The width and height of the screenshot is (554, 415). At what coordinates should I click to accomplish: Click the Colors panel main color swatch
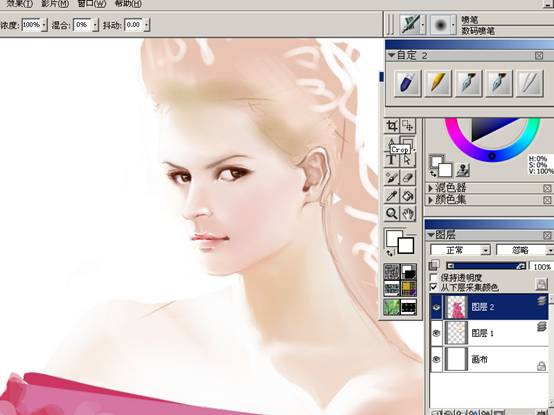[435, 161]
